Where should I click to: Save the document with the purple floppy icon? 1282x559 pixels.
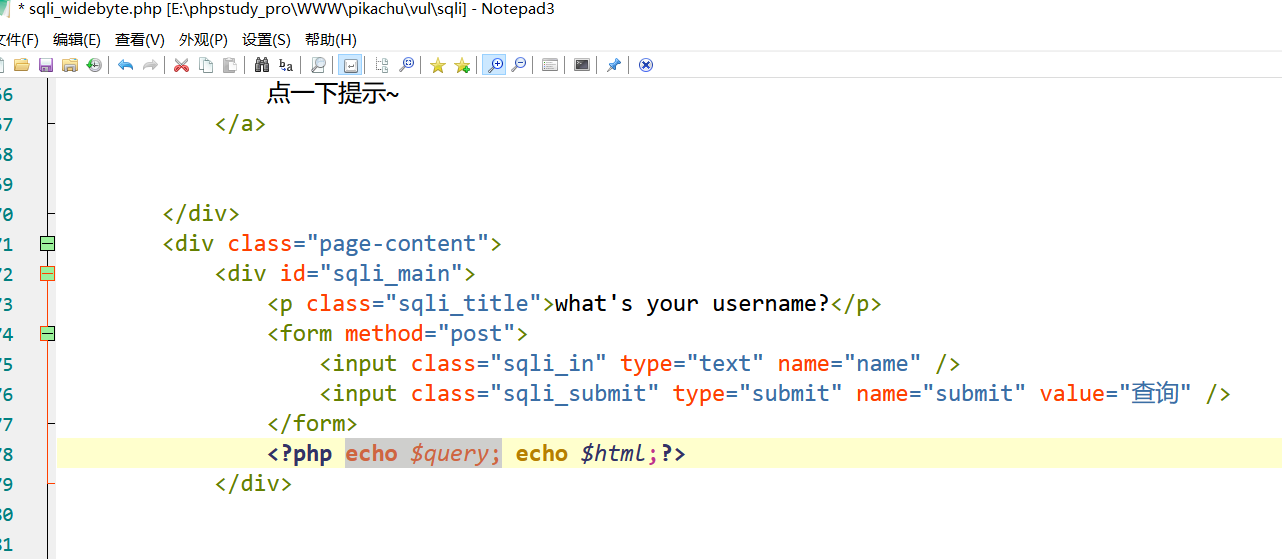46,65
